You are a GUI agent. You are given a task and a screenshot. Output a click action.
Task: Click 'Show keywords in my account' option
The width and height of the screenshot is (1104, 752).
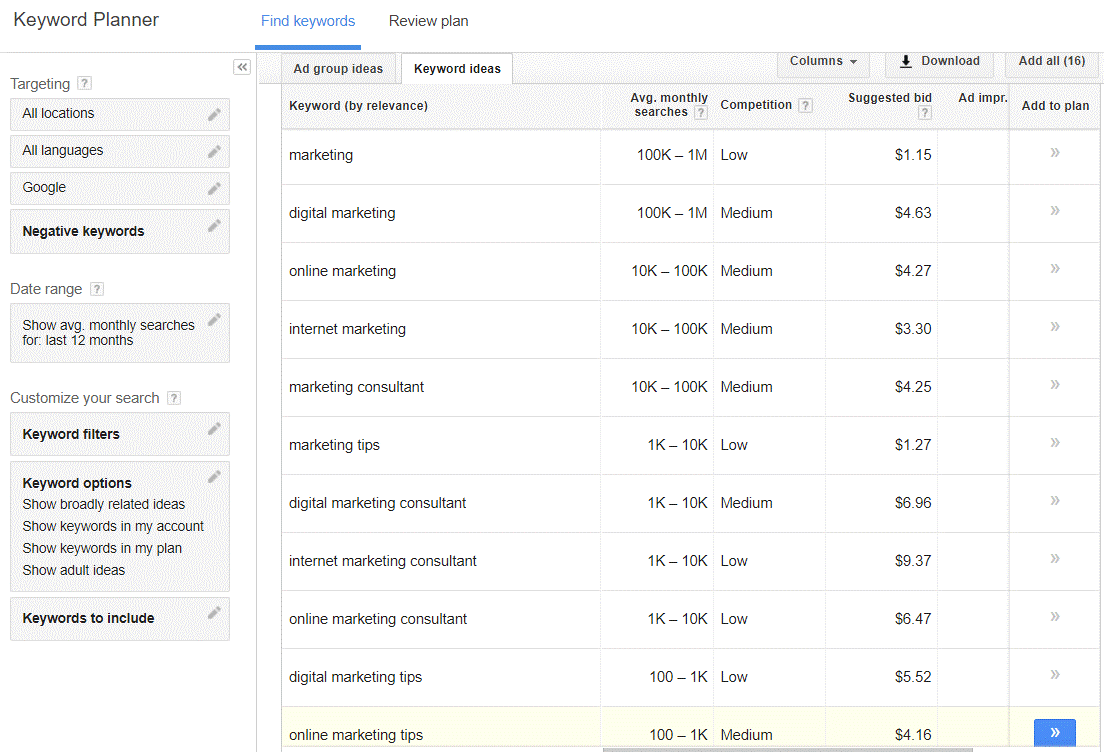click(x=113, y=526)
